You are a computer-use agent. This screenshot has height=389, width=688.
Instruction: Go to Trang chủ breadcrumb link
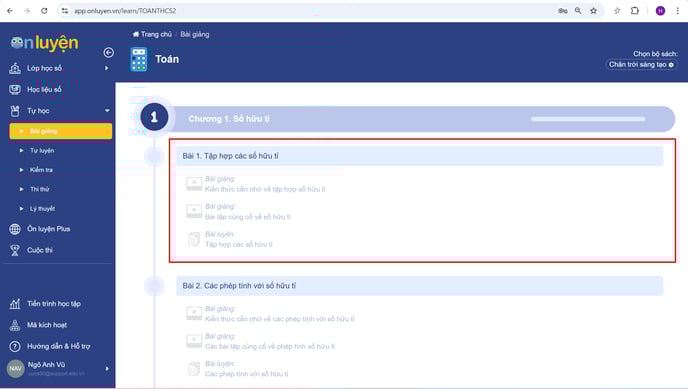pyautogui.click(x=156, y=34)
